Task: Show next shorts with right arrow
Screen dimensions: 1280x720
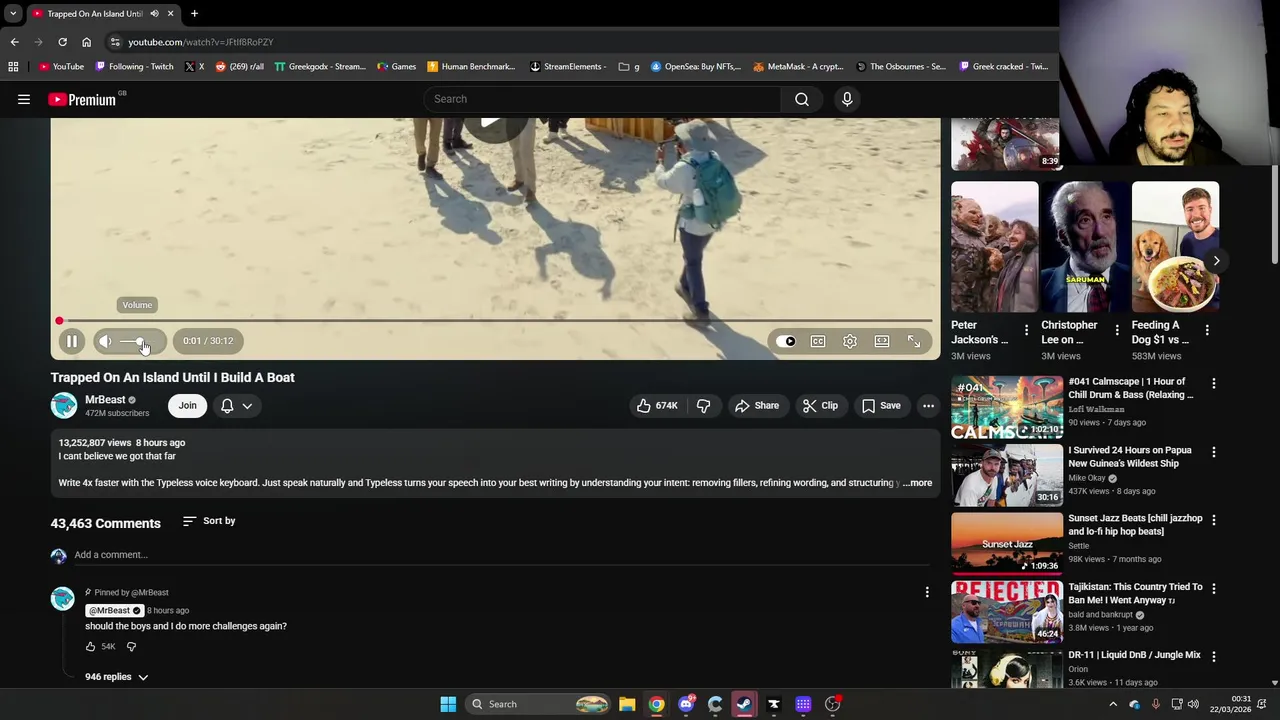Action: pos(1216,261)
